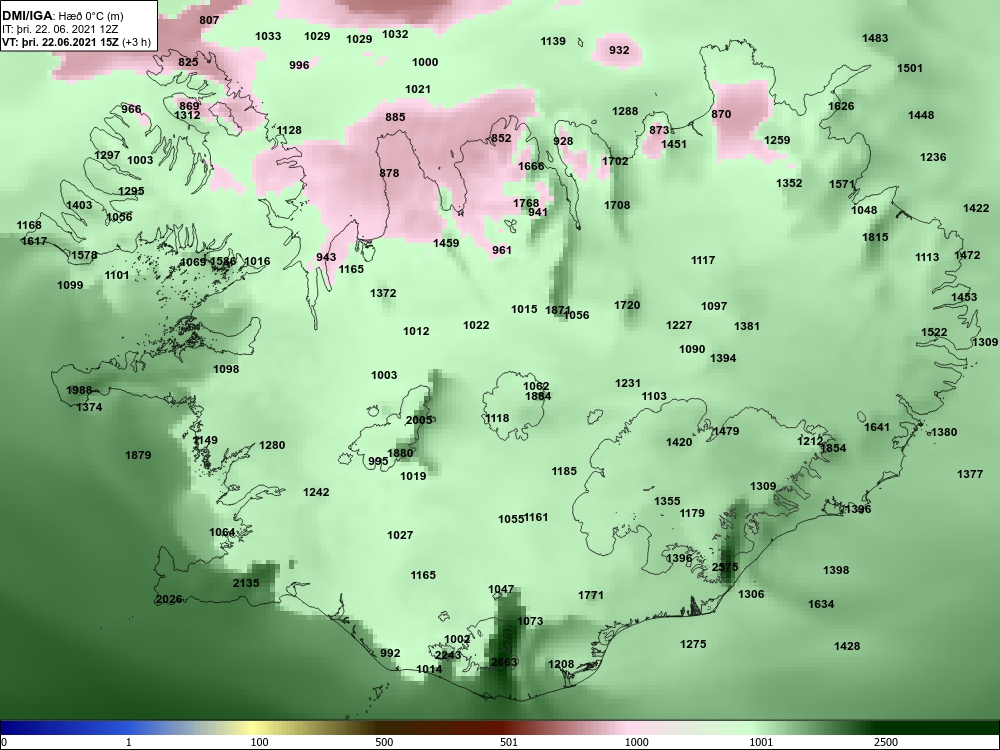Click the 807 height value
Image resolution: width=1000 pixels, height=750 pixels.
[209, 20]
